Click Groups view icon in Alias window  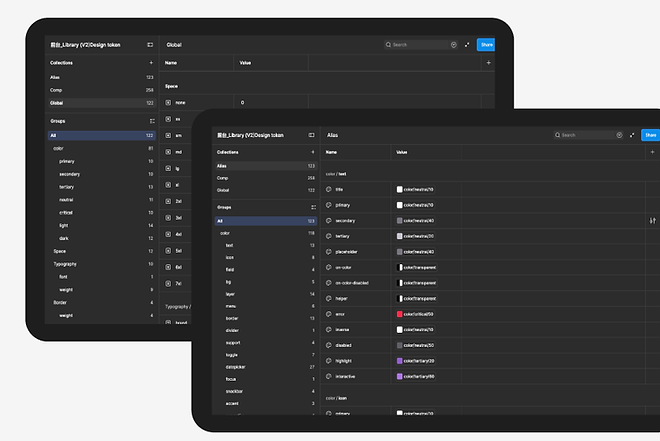(x=314, y=207)
